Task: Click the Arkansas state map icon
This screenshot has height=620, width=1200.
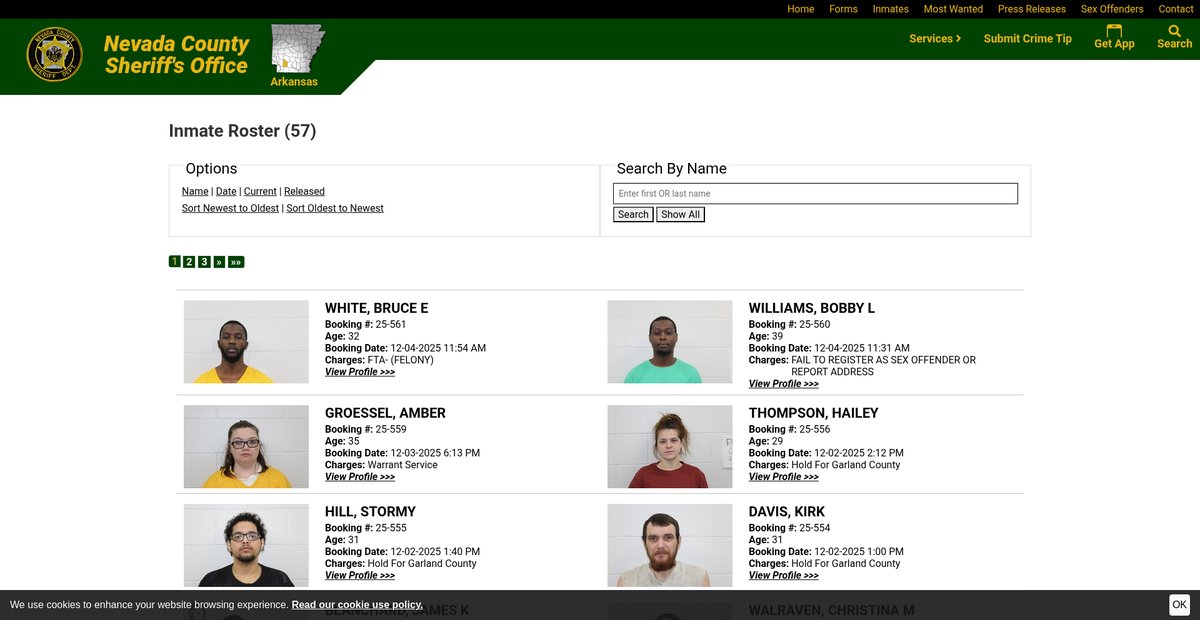Action: coord(298,48)
